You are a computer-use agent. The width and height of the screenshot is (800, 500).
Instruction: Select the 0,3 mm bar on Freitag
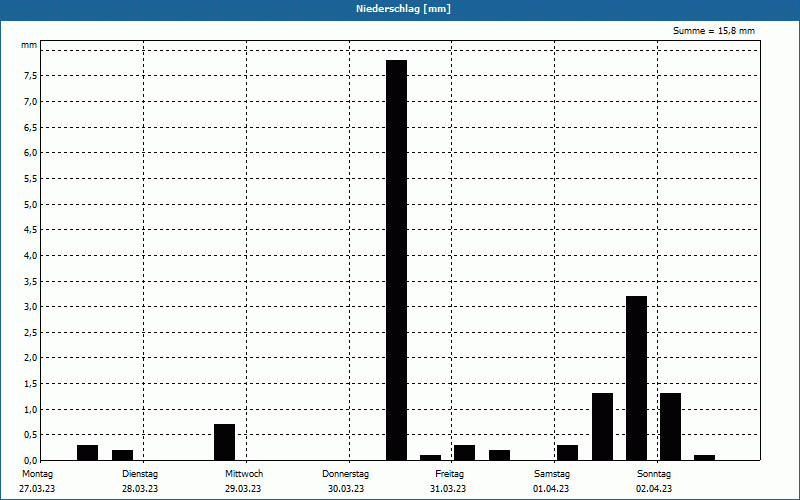pos(464,453)
